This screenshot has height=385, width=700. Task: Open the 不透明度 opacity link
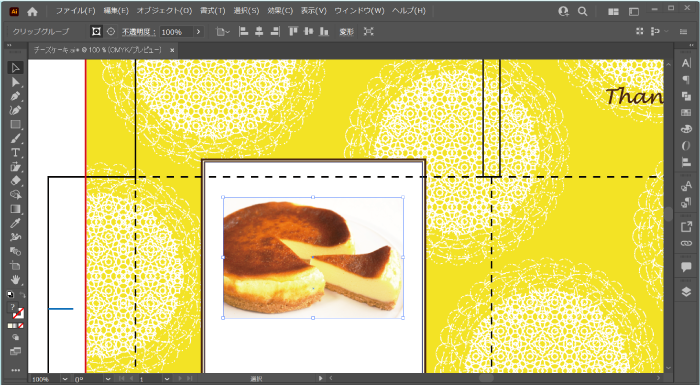tap(138, 32)
